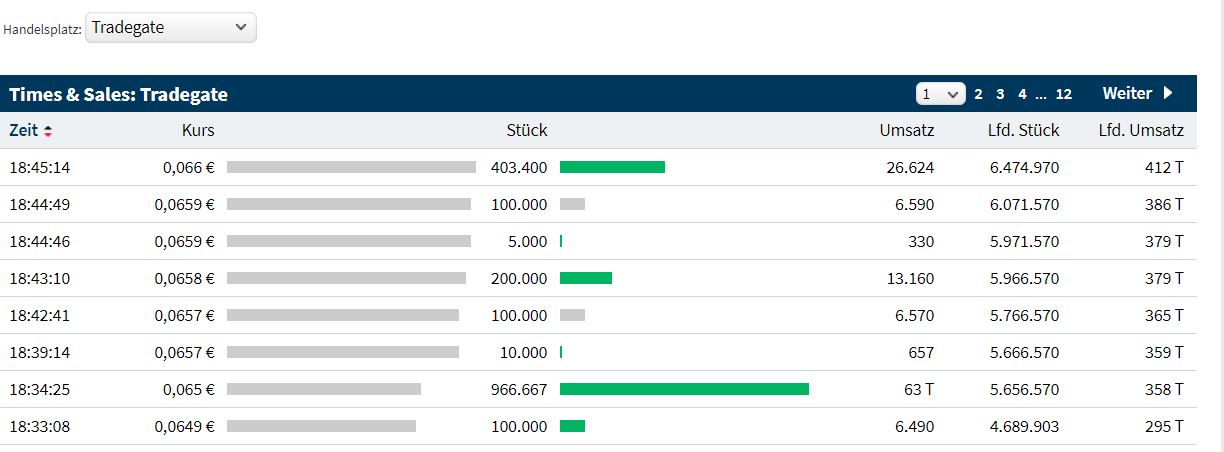Click the Kurs column header

197,130
